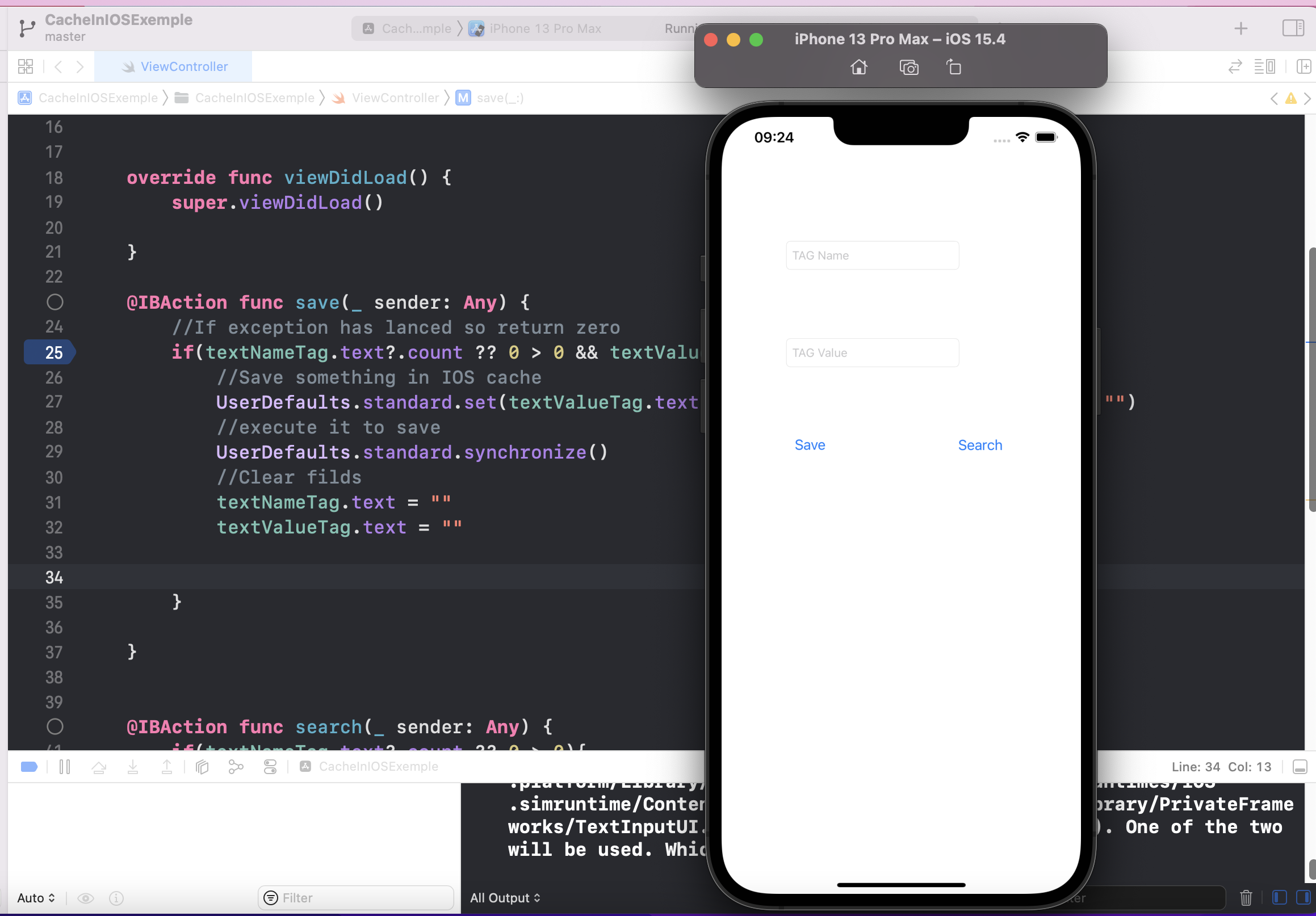Toggle the breakpoint on line 25
Viewport: 1316px width, 916px height.
coord(51,352)
